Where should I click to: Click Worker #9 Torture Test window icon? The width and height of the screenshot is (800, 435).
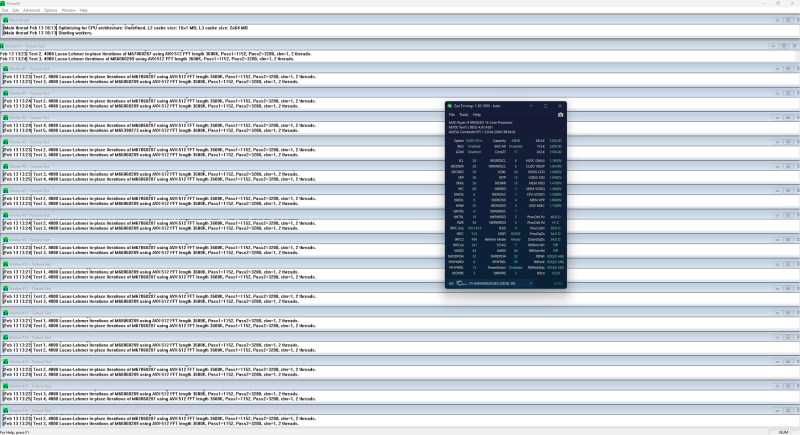tap(6, 240)
